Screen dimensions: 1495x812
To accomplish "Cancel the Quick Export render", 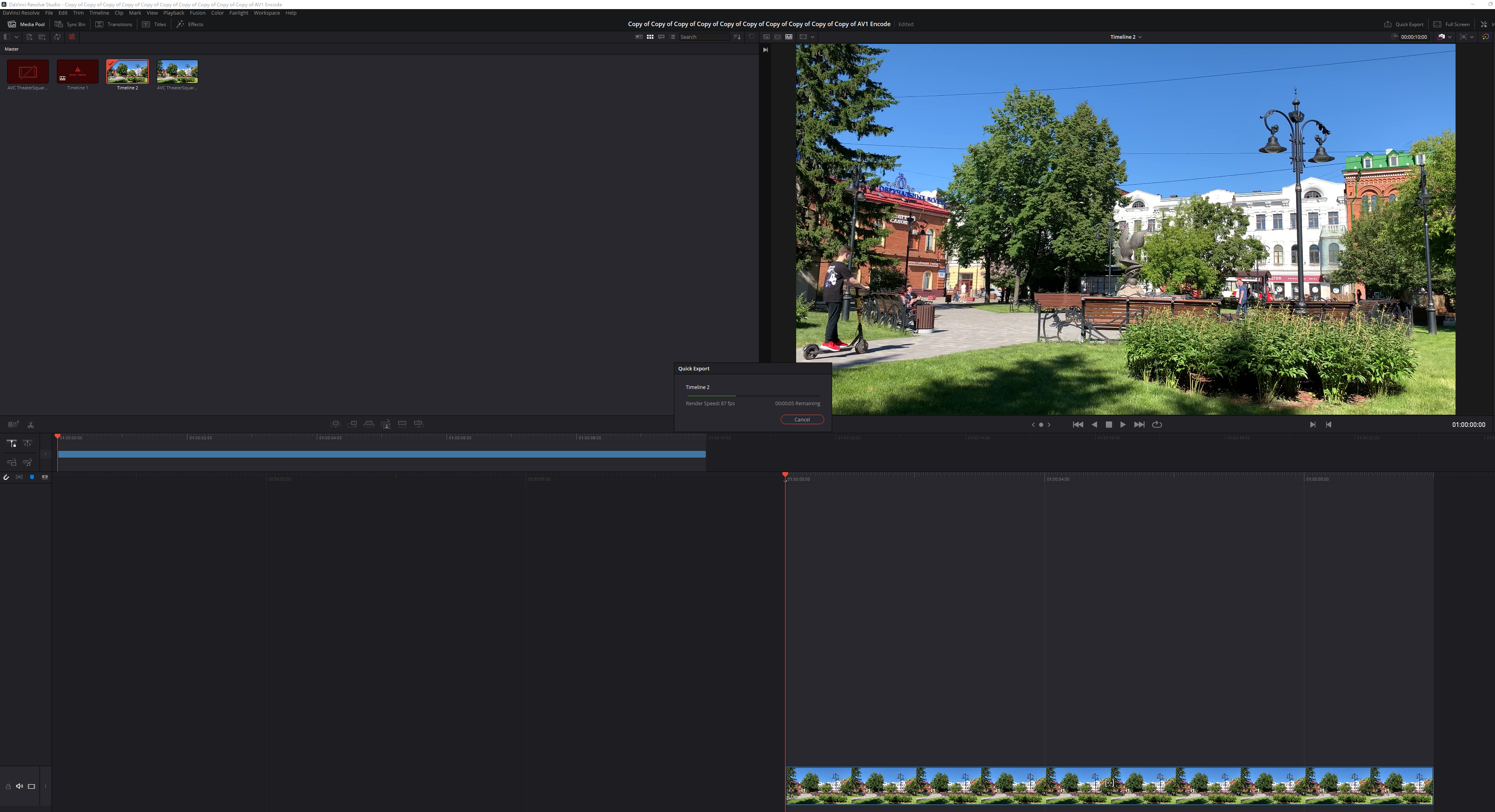I will point(802,419).
